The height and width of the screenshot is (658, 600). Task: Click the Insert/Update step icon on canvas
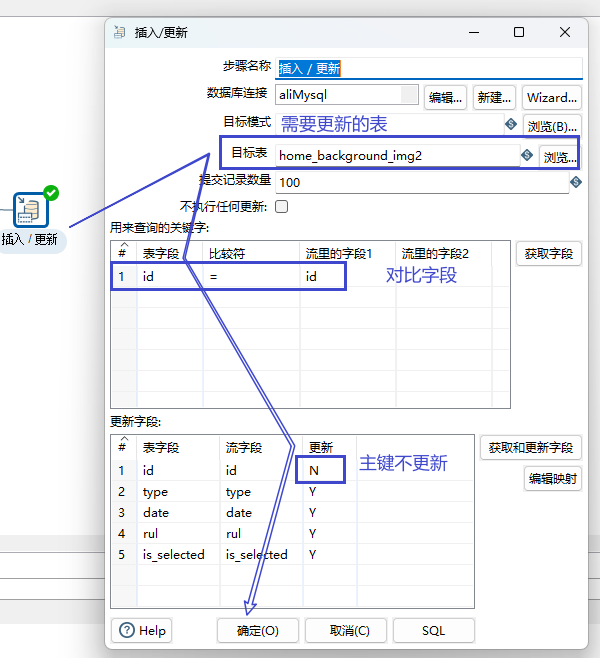(32, 208)
